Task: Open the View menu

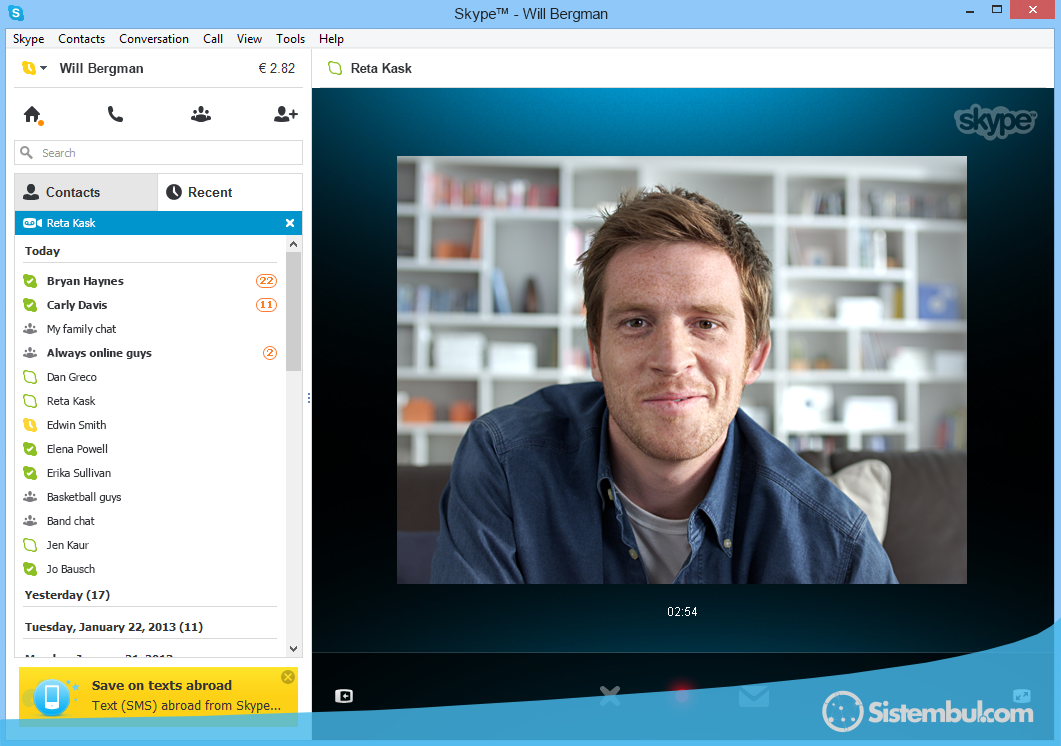Action: [x=249, y=39]
